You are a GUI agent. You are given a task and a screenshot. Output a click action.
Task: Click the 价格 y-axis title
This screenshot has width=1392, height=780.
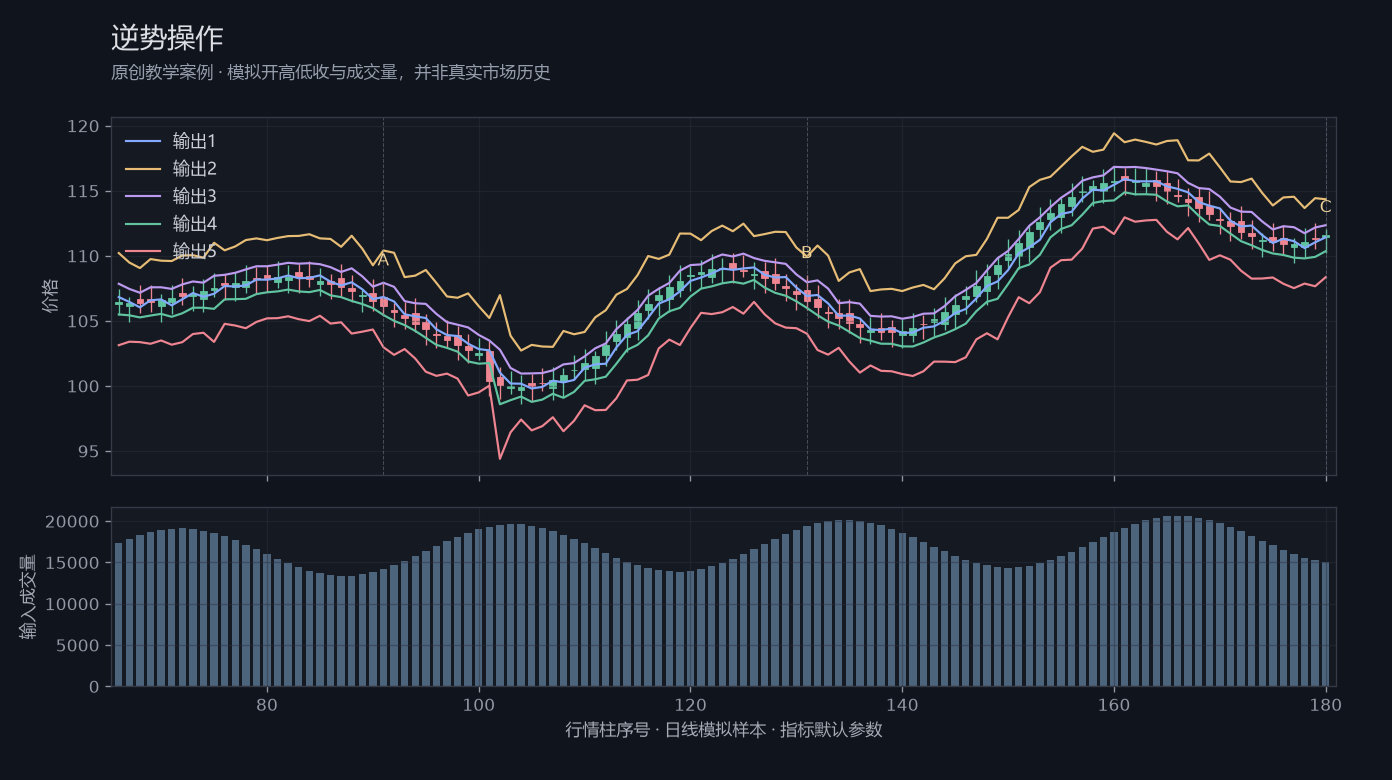point(51,296)
